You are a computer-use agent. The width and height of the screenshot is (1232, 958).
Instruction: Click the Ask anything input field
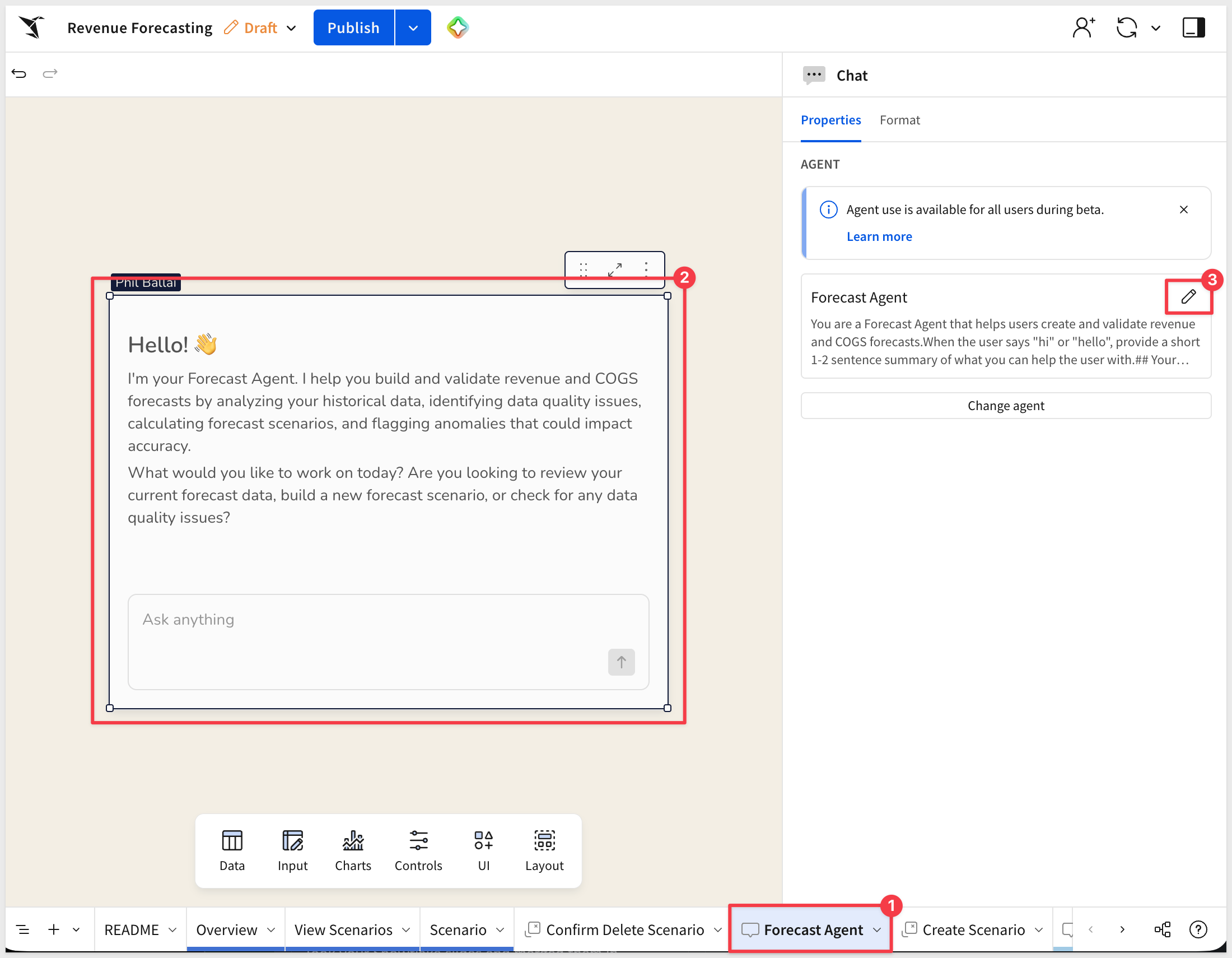pos(389,641)
